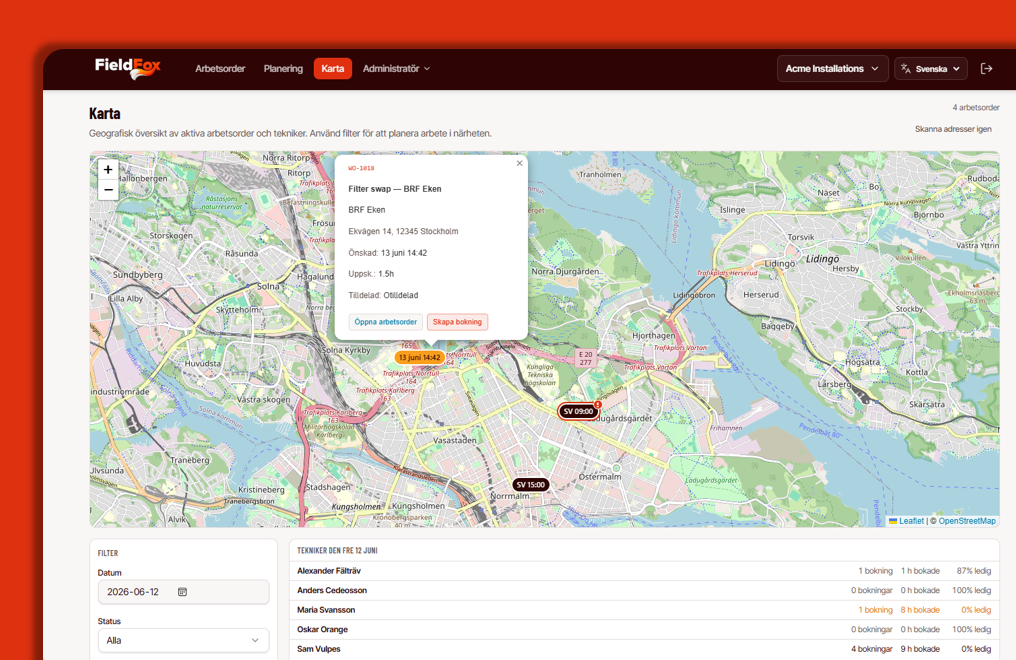Click the calendar icon in Datum field

(182, 592)
